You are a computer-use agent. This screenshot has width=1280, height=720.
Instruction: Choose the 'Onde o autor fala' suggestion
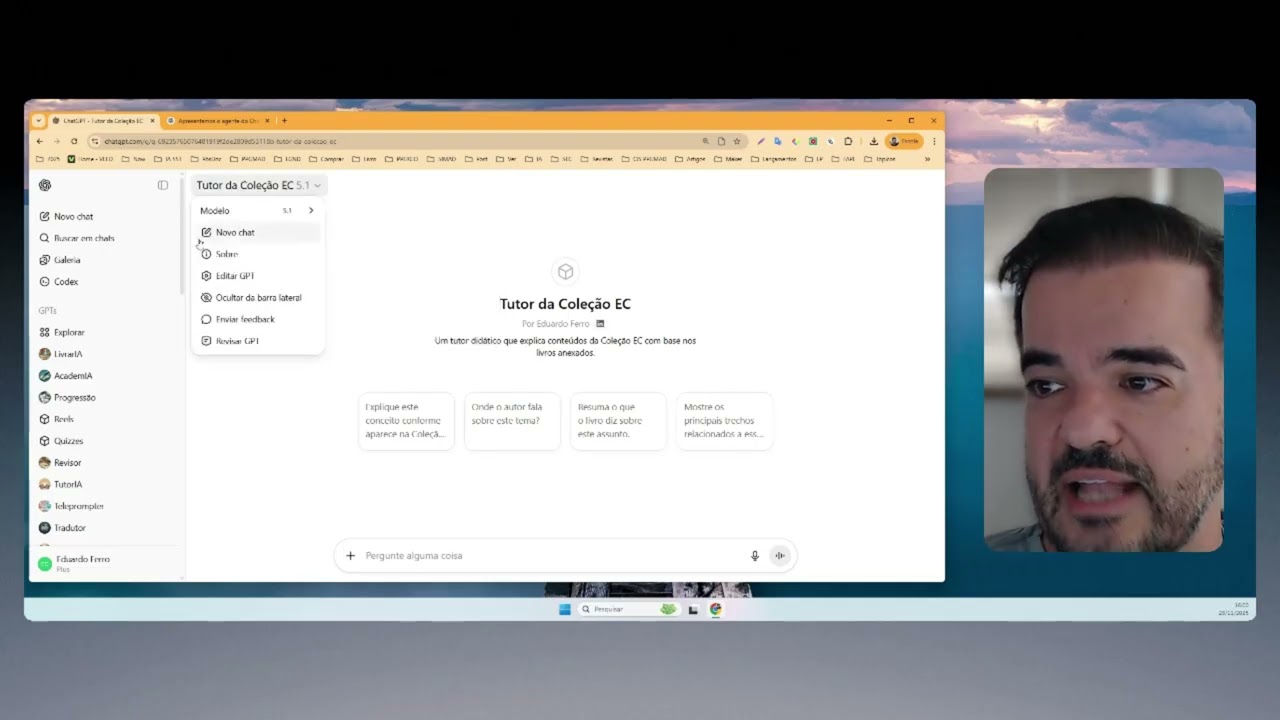coord(512,421)
